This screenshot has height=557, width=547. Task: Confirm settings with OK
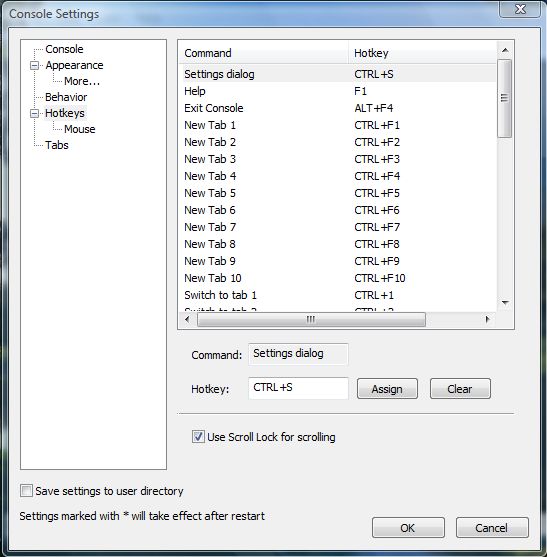pyautogui.click(x=408, y=528)
